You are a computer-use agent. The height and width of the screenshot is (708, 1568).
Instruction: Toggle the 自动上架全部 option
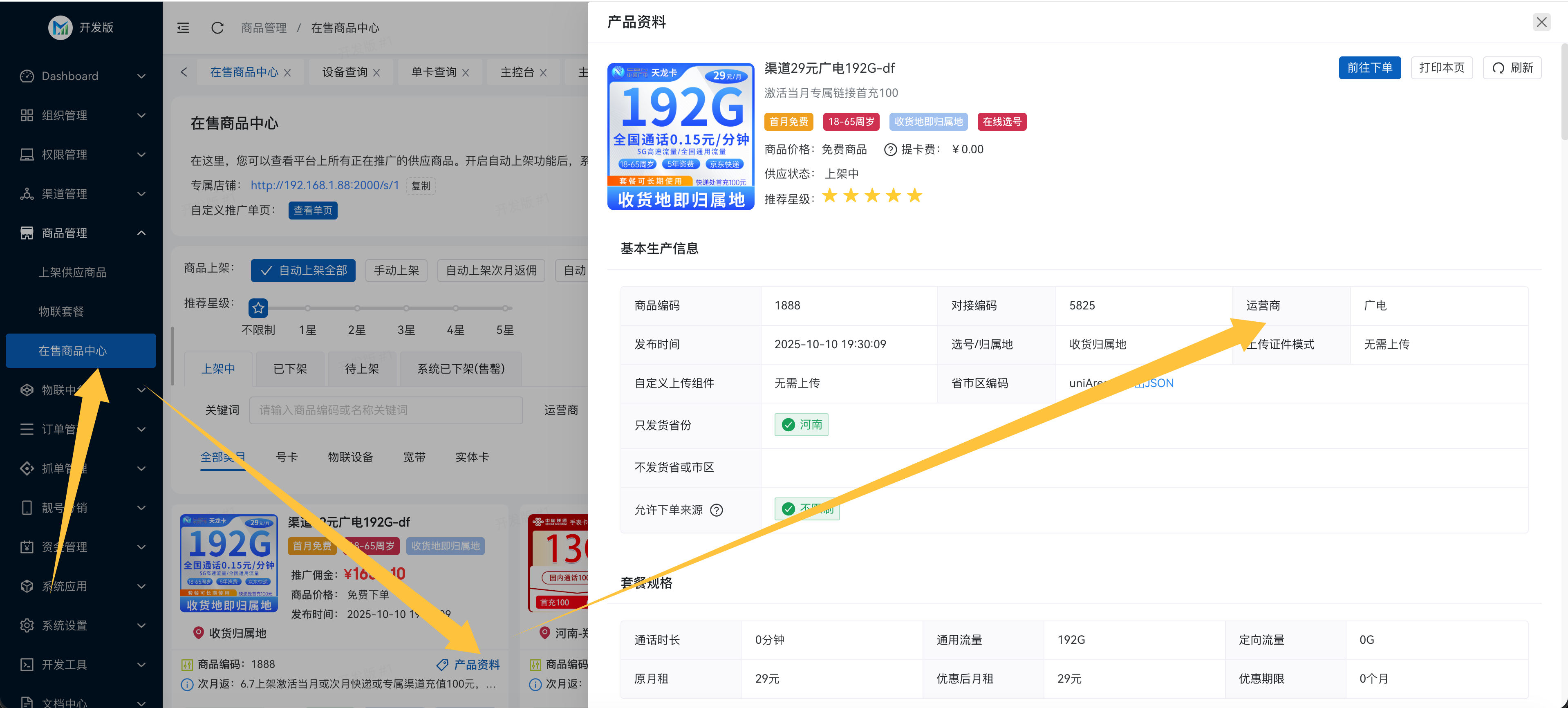point(303,270)
